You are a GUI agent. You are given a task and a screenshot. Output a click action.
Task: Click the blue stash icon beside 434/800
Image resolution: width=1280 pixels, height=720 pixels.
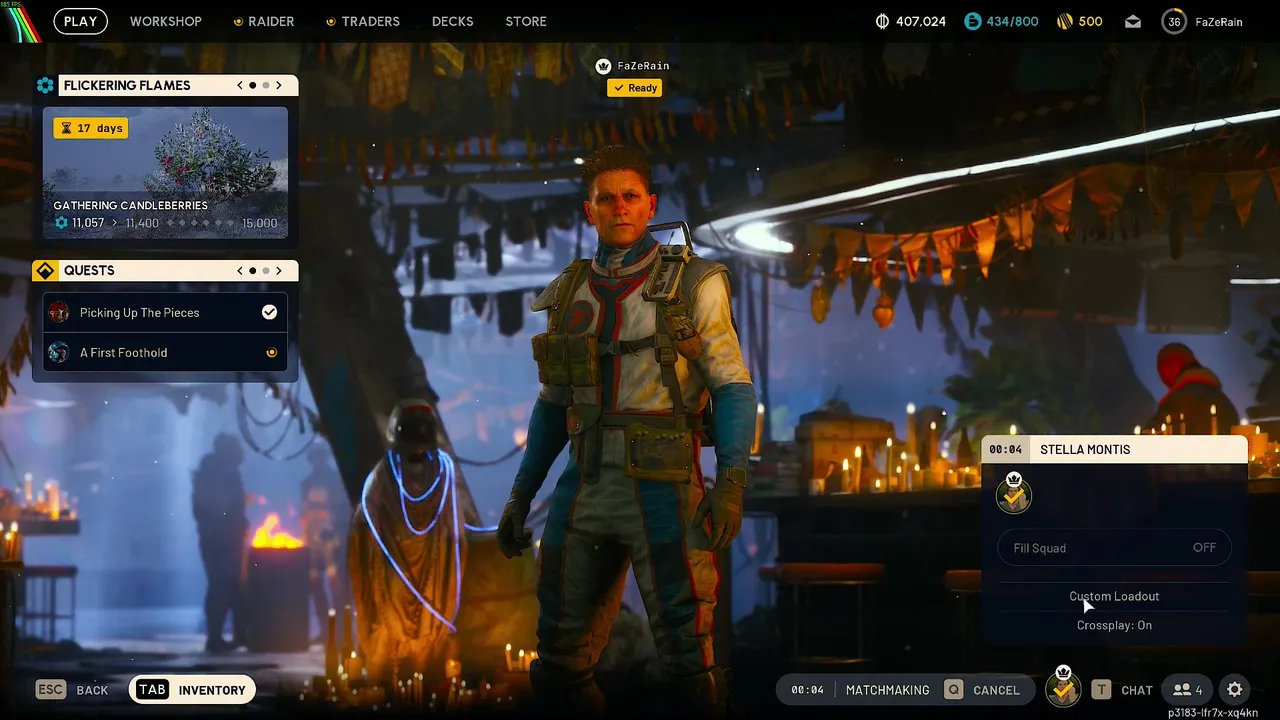coord(972,21)
